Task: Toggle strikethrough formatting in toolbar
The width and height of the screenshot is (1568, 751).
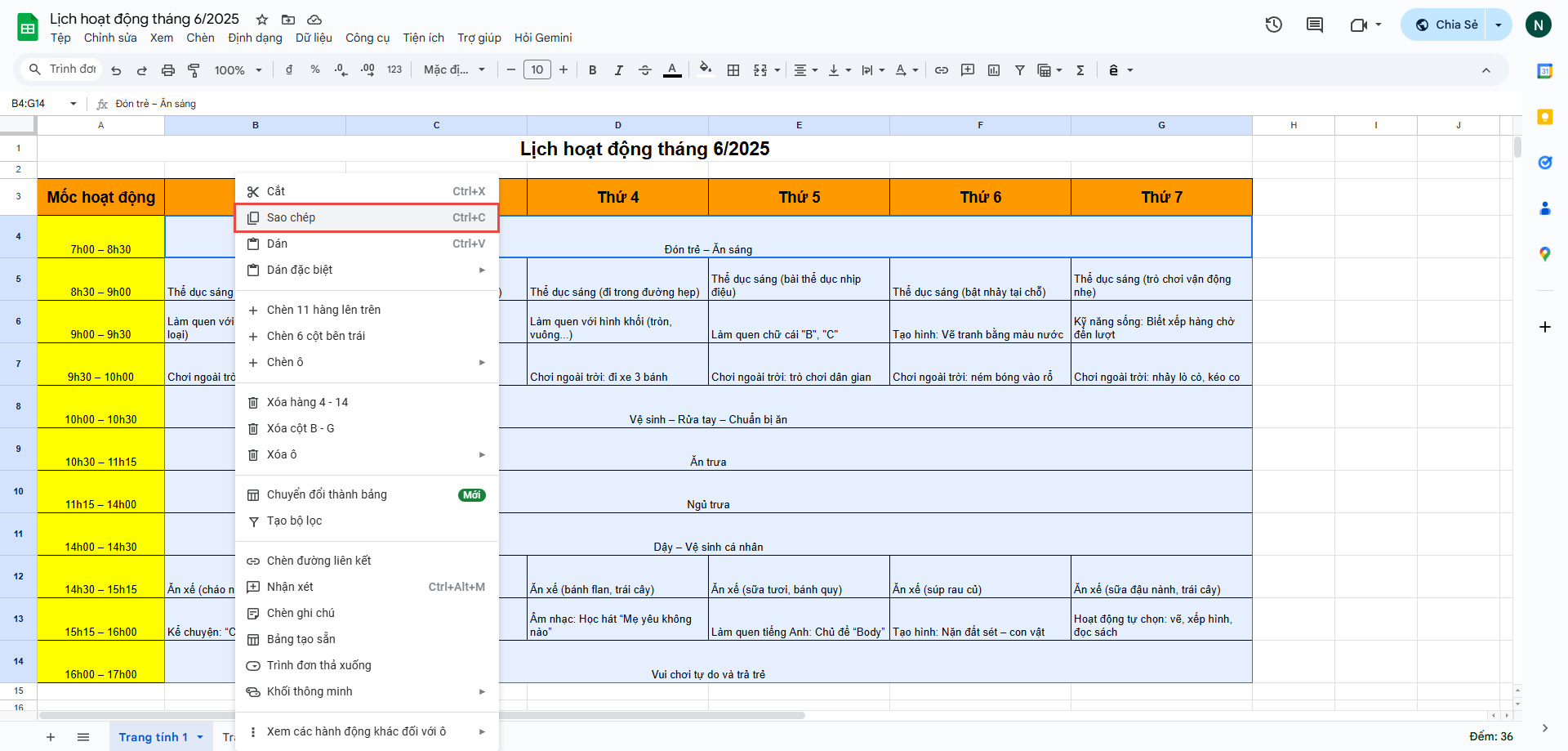Action: (x=644, y=70)
